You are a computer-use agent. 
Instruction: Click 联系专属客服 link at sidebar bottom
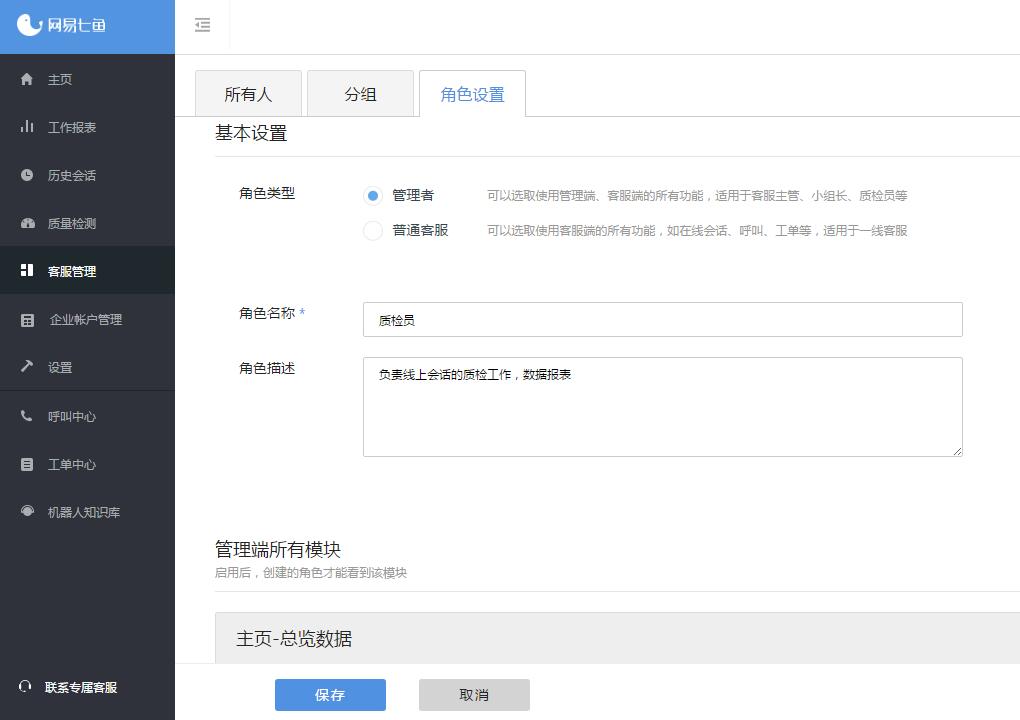click(x=81, y=687)
